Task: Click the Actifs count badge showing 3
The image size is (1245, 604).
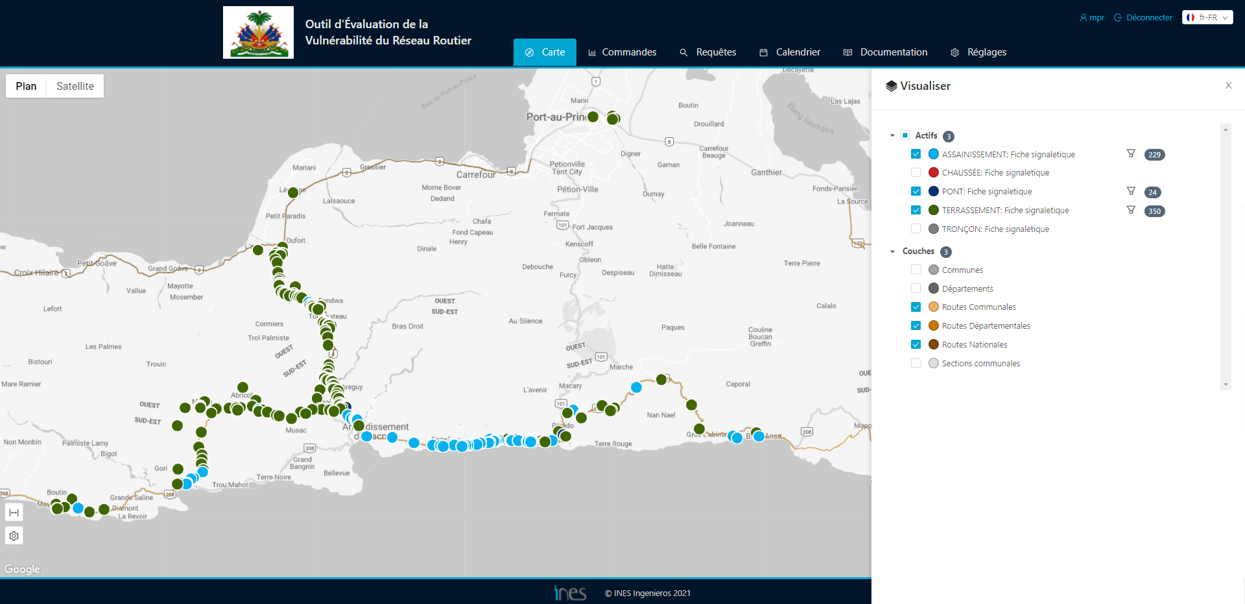Action: (x=948, y=136)
